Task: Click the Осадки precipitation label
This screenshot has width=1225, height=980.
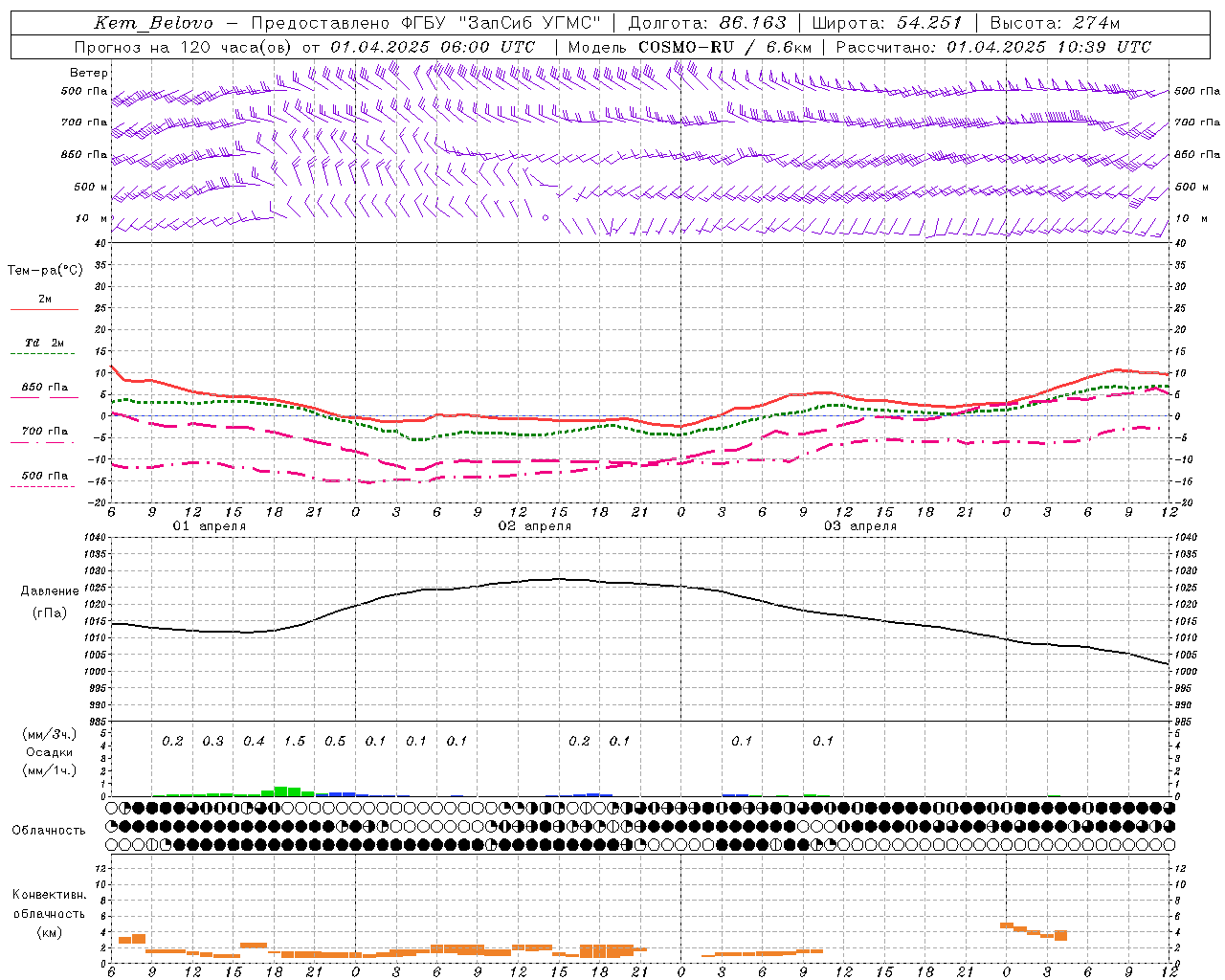Action: 49,752
